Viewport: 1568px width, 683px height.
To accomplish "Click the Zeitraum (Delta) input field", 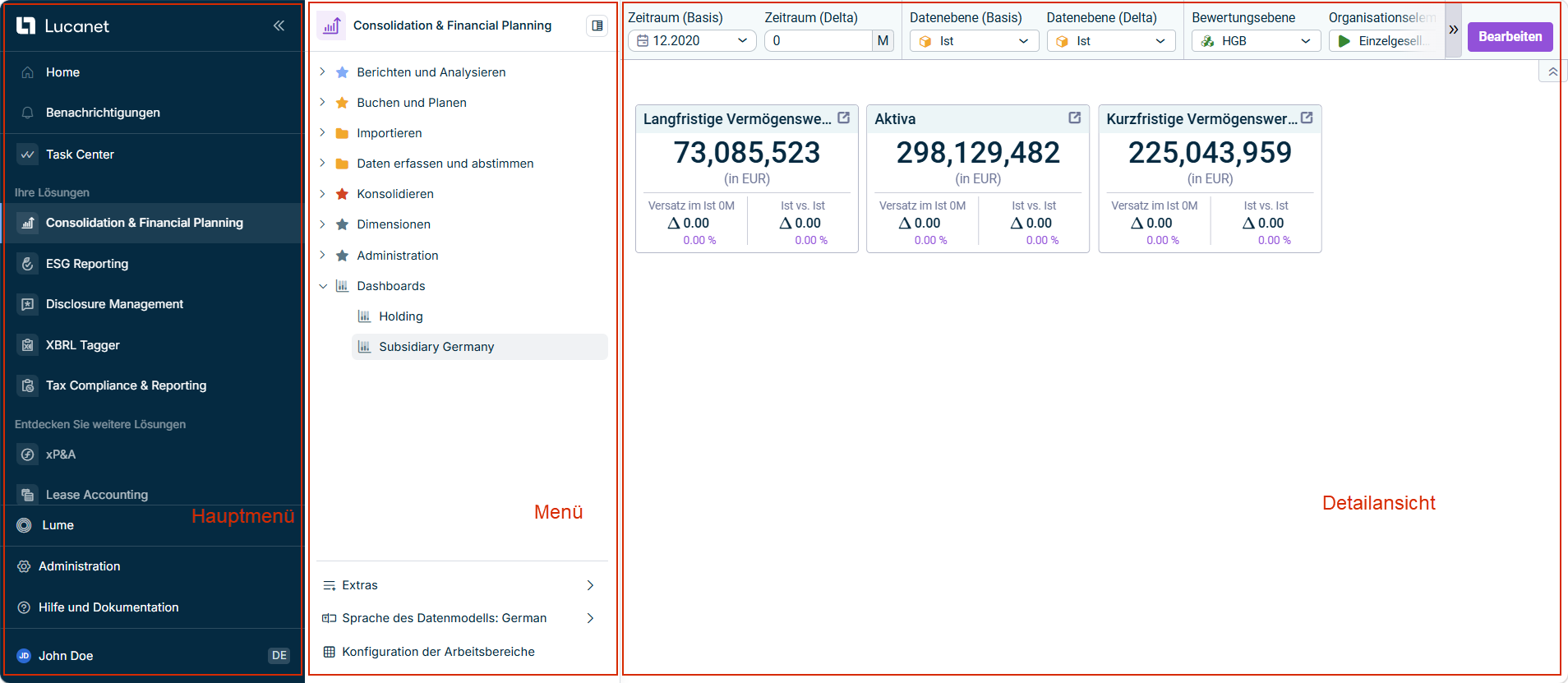I will tap(819, 40).
